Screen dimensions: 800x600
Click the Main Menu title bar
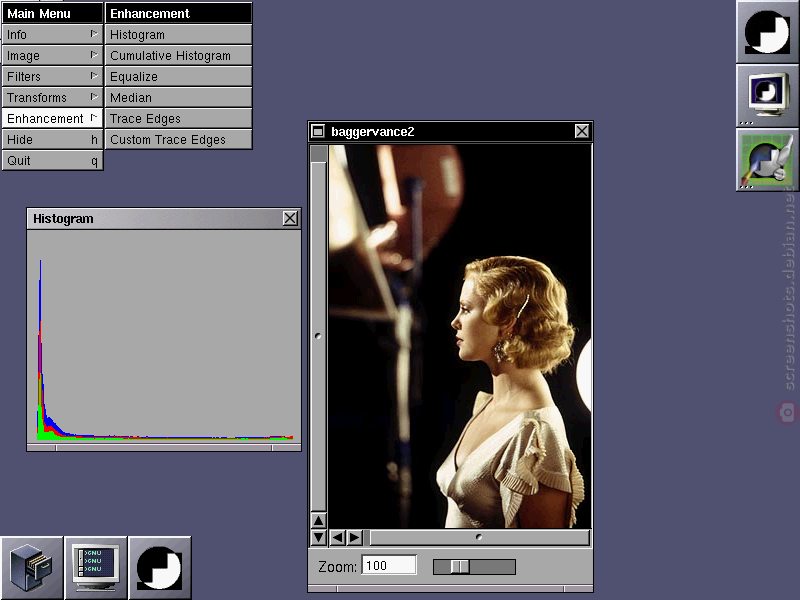[53, 13]
